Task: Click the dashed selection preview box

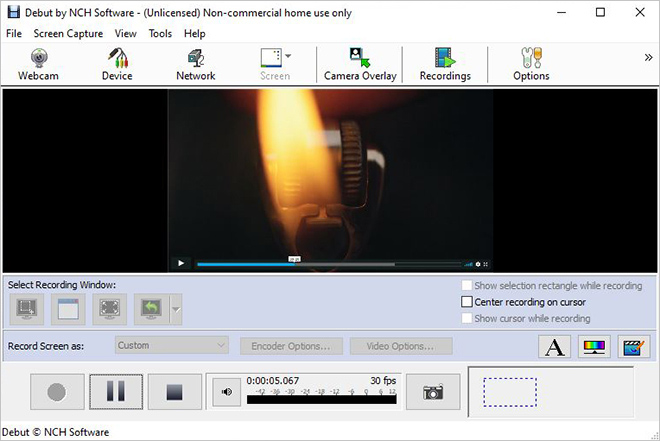Action: [x=510, y=392]
